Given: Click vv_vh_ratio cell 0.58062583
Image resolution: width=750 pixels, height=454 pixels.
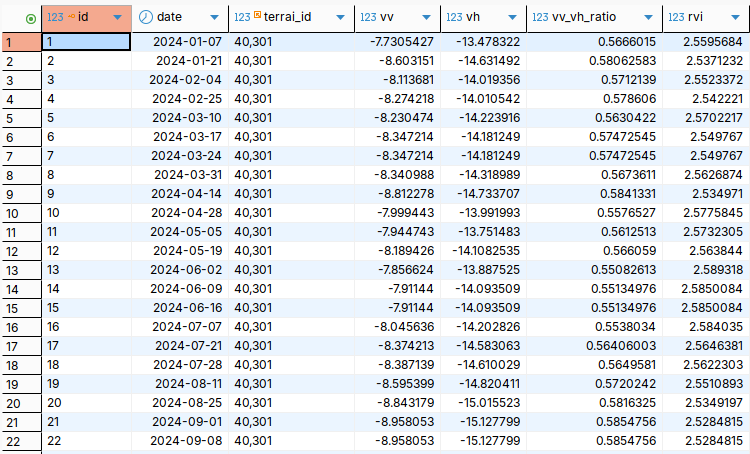Looking at the screenshot, I should tap(595, 61).
